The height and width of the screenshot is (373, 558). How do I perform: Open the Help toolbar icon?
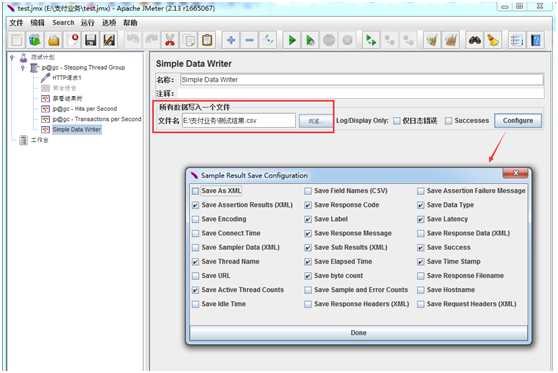point(536,40)
